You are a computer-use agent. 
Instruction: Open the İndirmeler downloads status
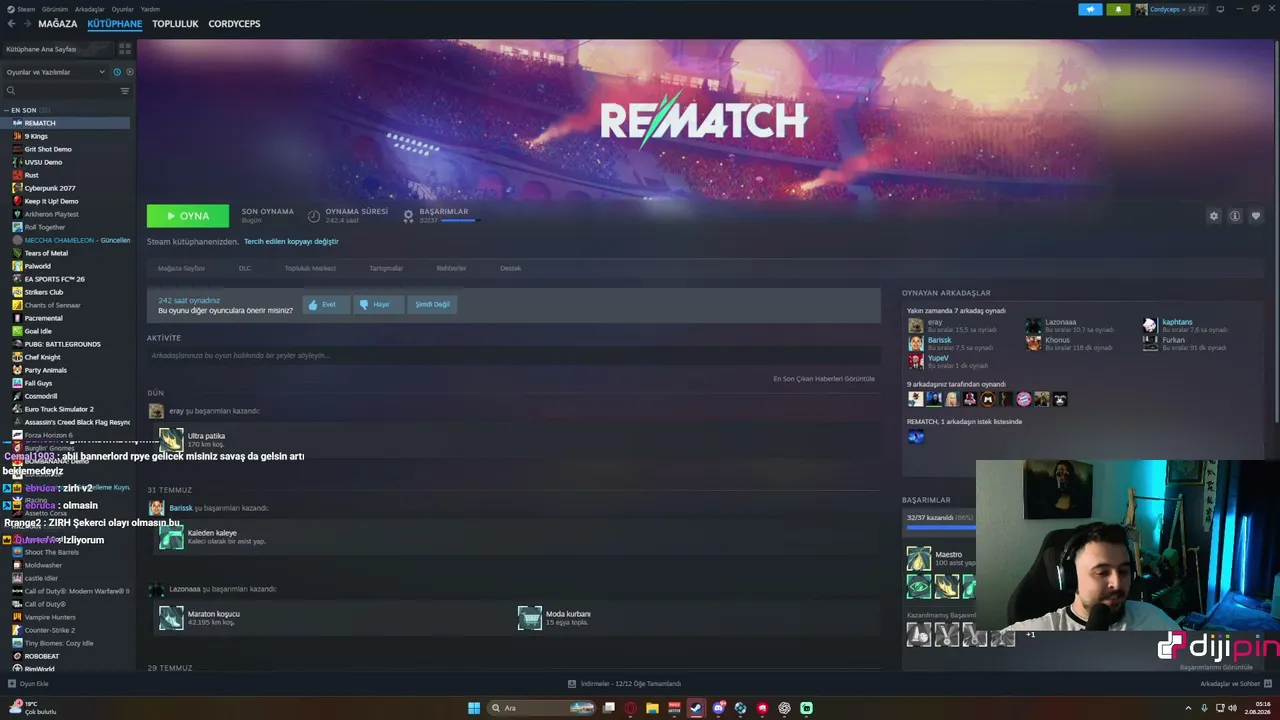pyautogui.click(x=624, y=684)
